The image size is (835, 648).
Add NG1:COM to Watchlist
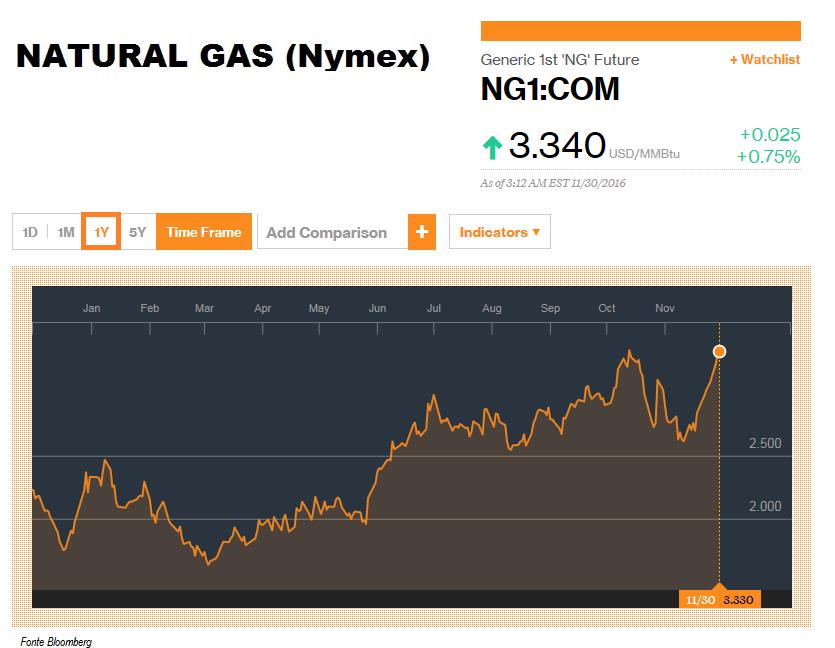coord(765,60)
